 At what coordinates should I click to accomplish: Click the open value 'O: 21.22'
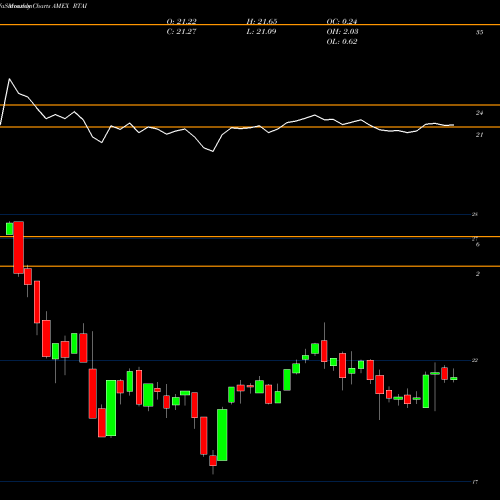181,21
